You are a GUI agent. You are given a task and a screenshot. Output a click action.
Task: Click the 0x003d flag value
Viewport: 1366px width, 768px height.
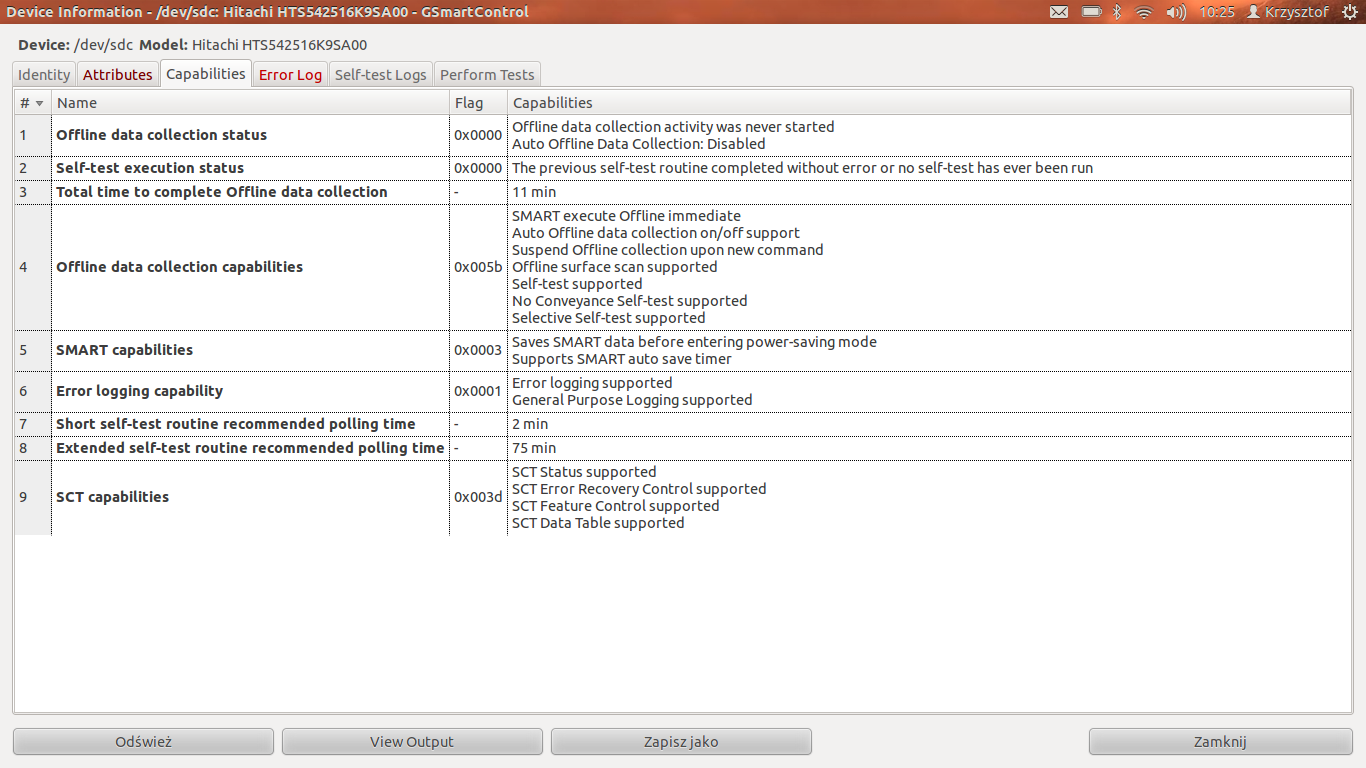(x=478, y=497)
